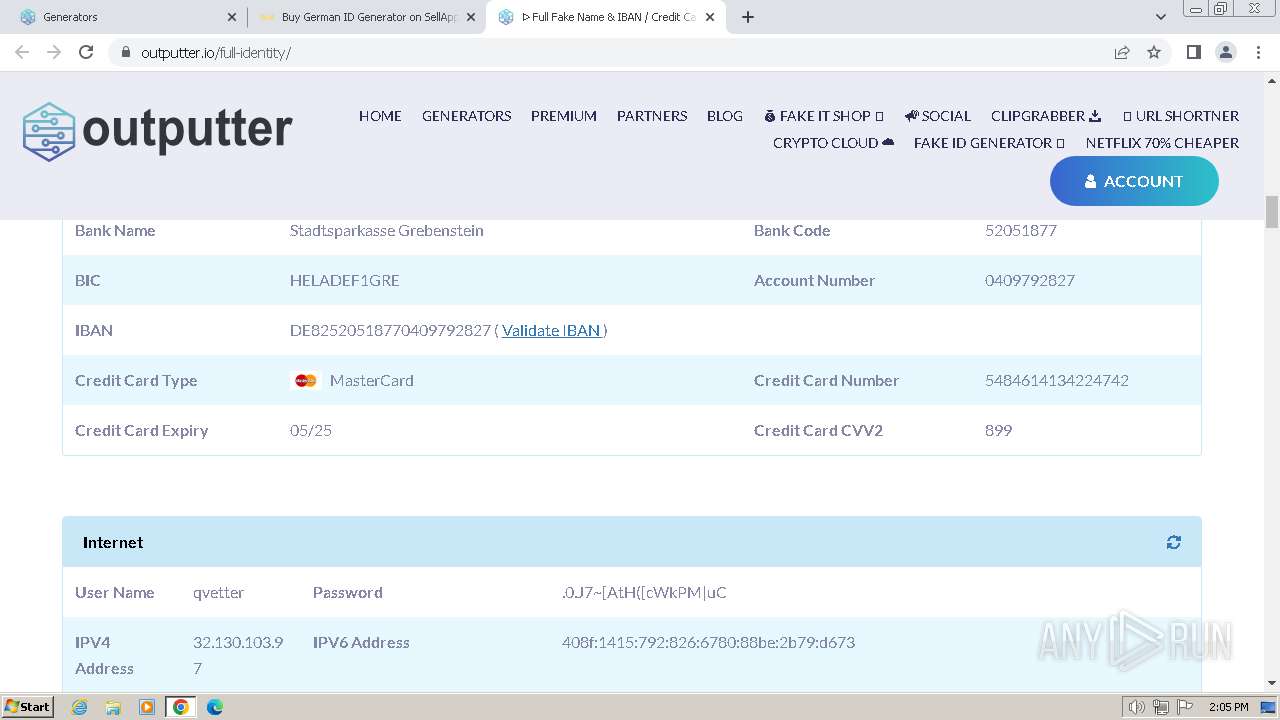
Task: Click the address bar URL
Action: click(216, 52)
